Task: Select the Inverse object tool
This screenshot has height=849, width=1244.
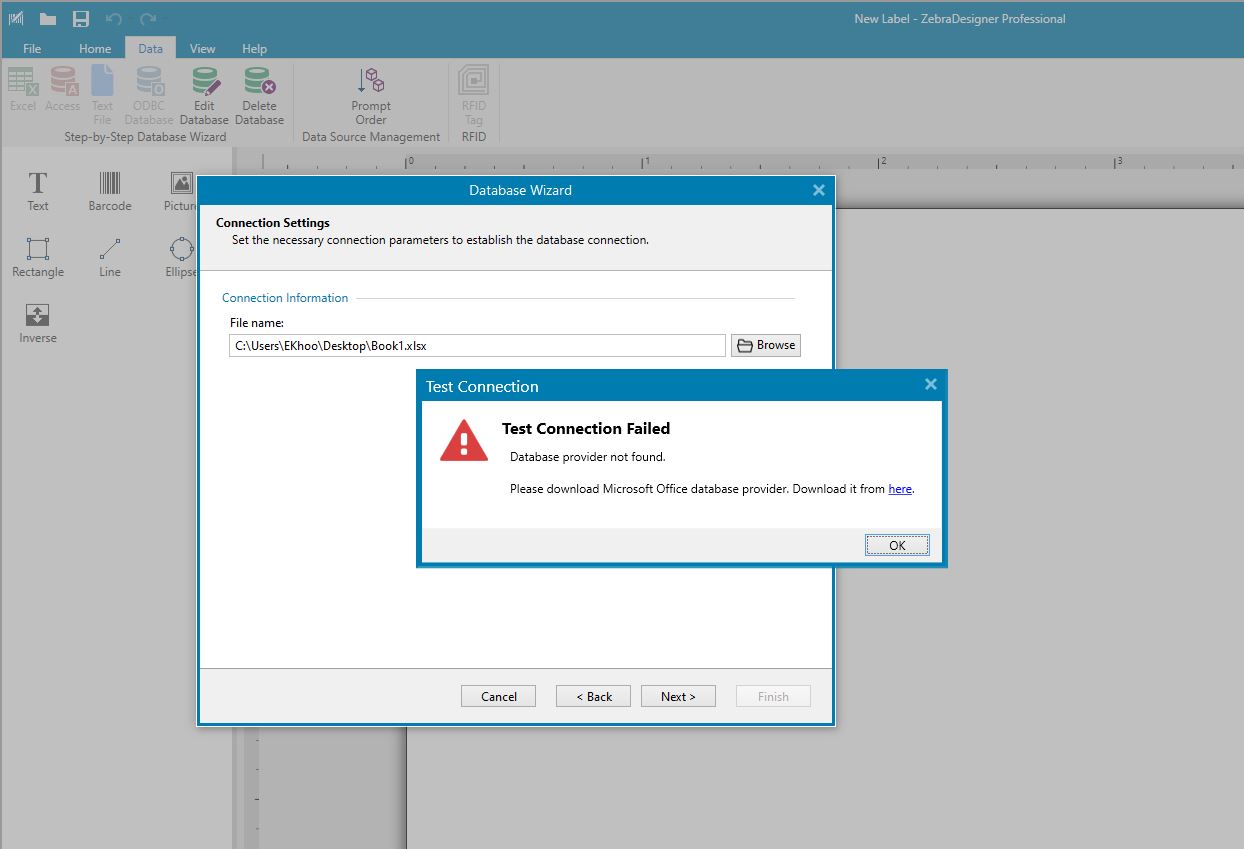Action: pyautogui.click(x=38, y=324)
